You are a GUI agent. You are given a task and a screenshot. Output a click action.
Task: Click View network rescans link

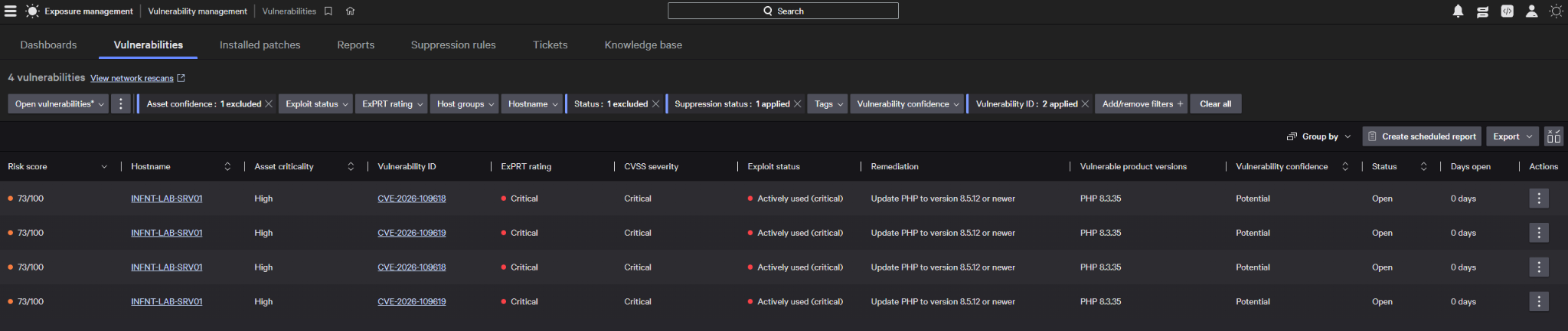click(x=137, y=78)
